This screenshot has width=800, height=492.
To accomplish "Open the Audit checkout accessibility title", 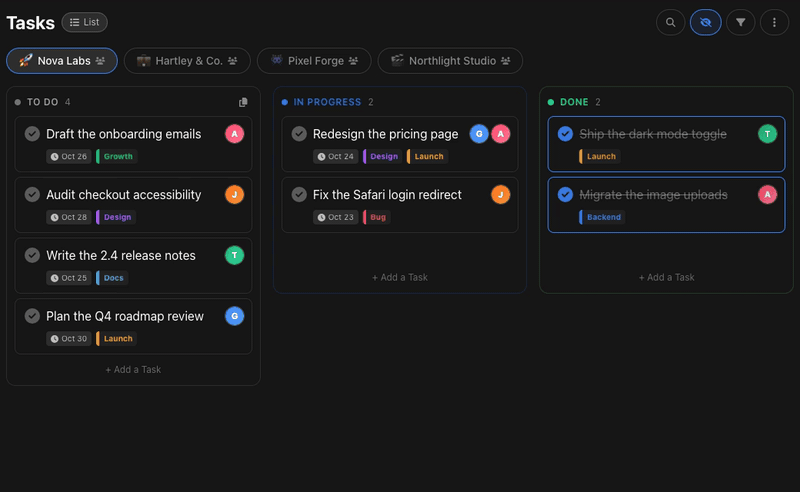I will tap(123, 194).
